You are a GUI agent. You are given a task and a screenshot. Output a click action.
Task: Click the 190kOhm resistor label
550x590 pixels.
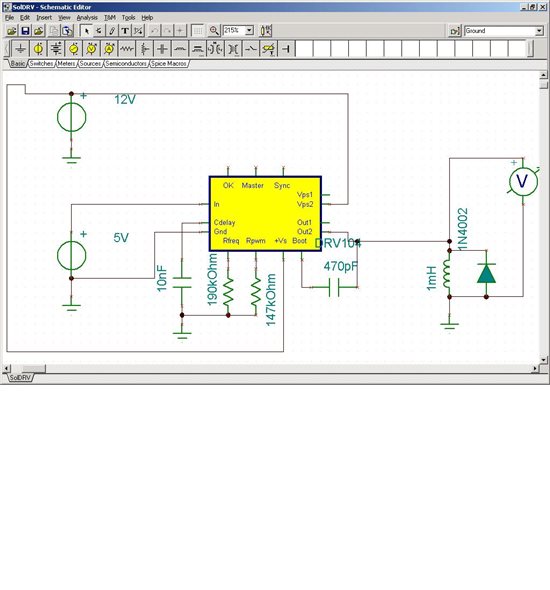tap(213, 280)
